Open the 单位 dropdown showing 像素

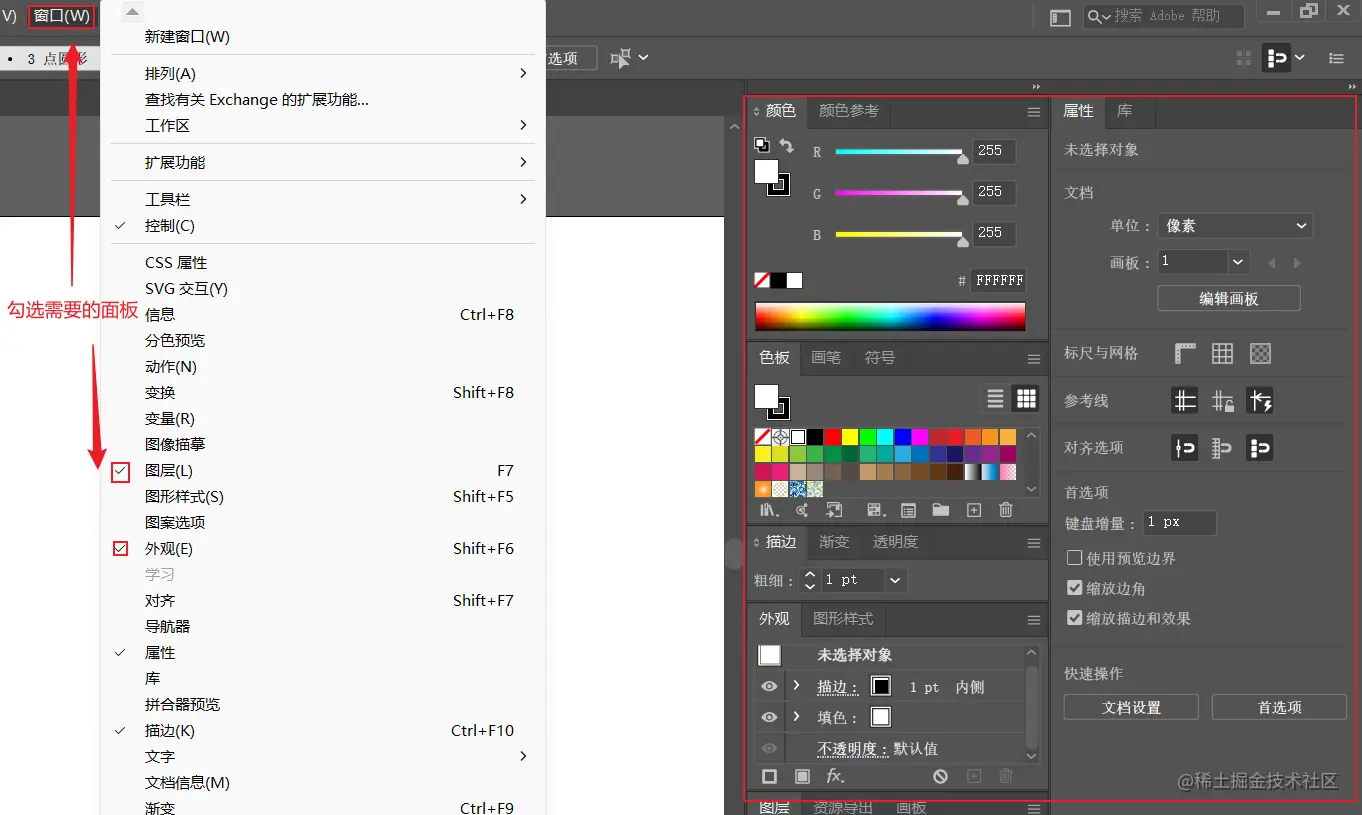(x=1235, y=226)
